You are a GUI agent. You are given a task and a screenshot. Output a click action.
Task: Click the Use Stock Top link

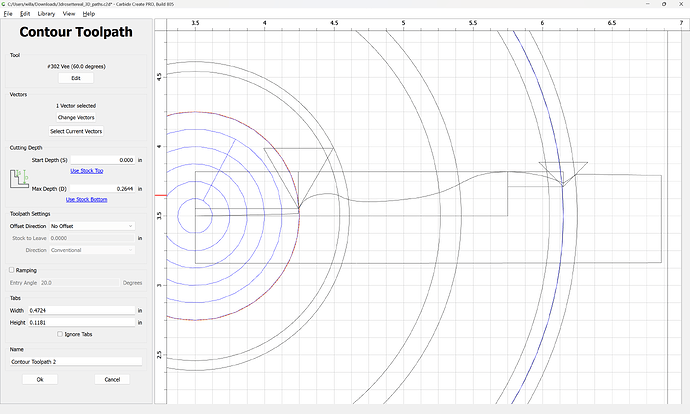(86, 171)
